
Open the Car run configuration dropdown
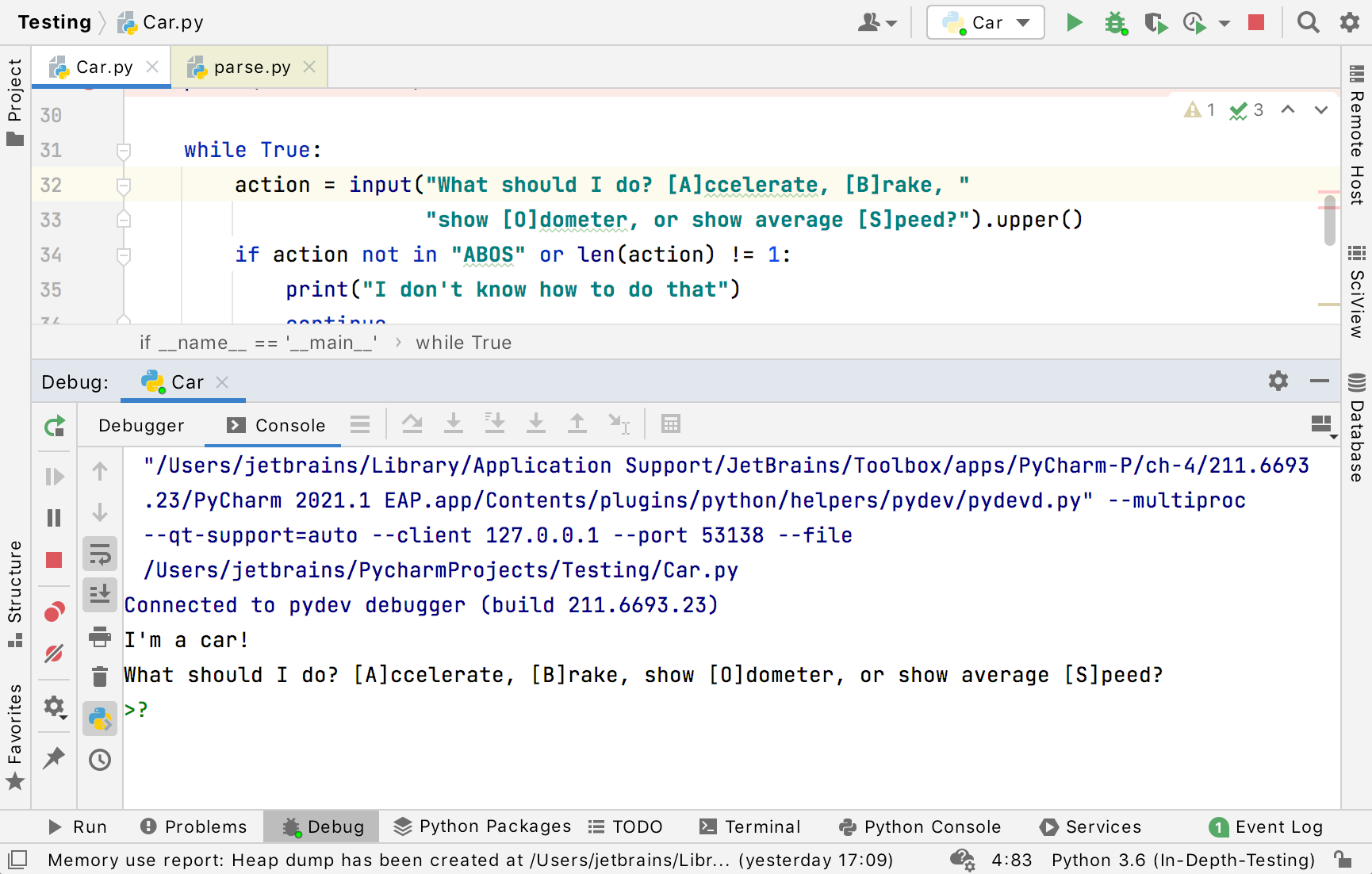point(985,22)
